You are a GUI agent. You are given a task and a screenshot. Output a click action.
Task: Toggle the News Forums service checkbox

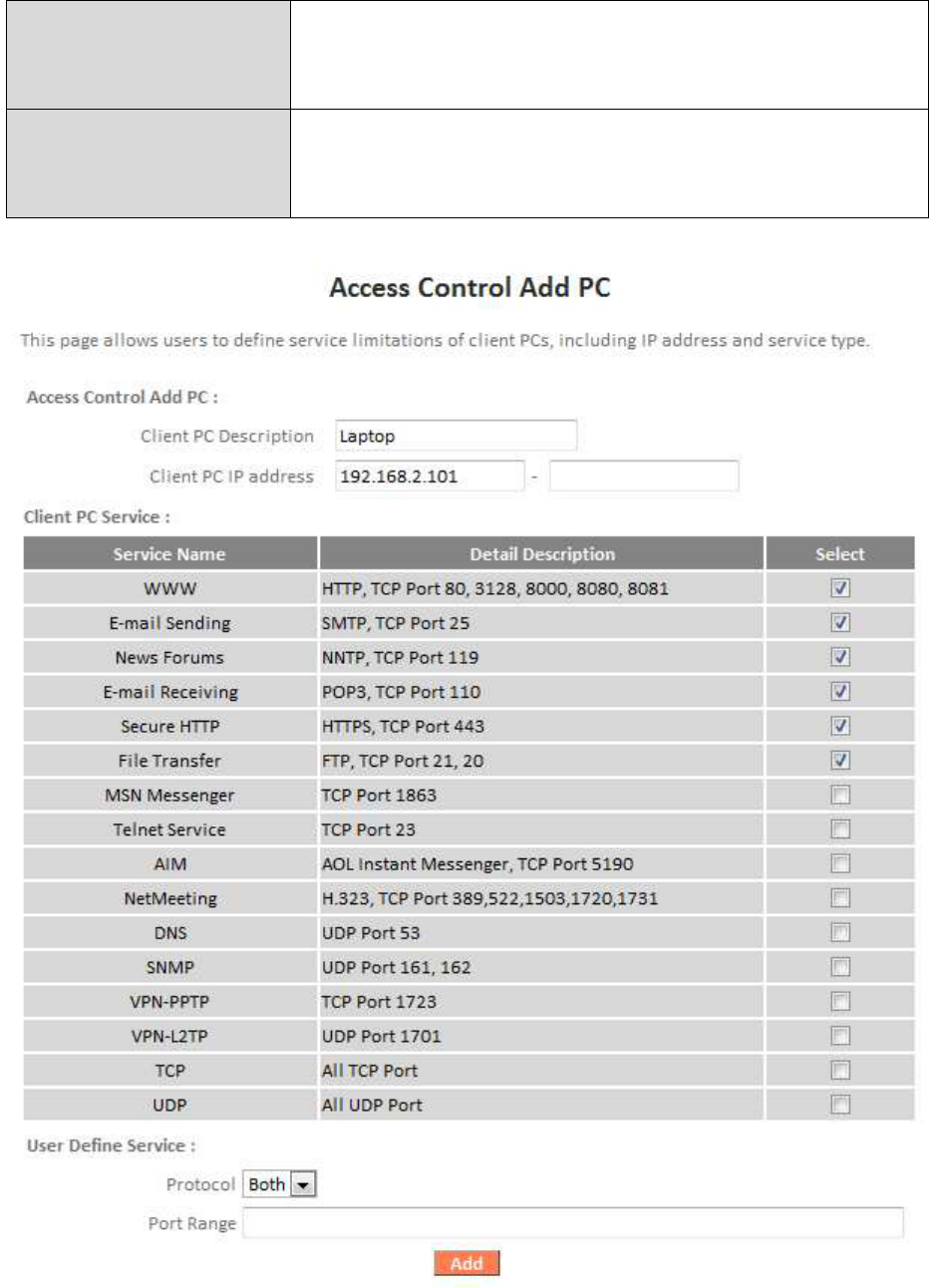click(x=840, y=657)
